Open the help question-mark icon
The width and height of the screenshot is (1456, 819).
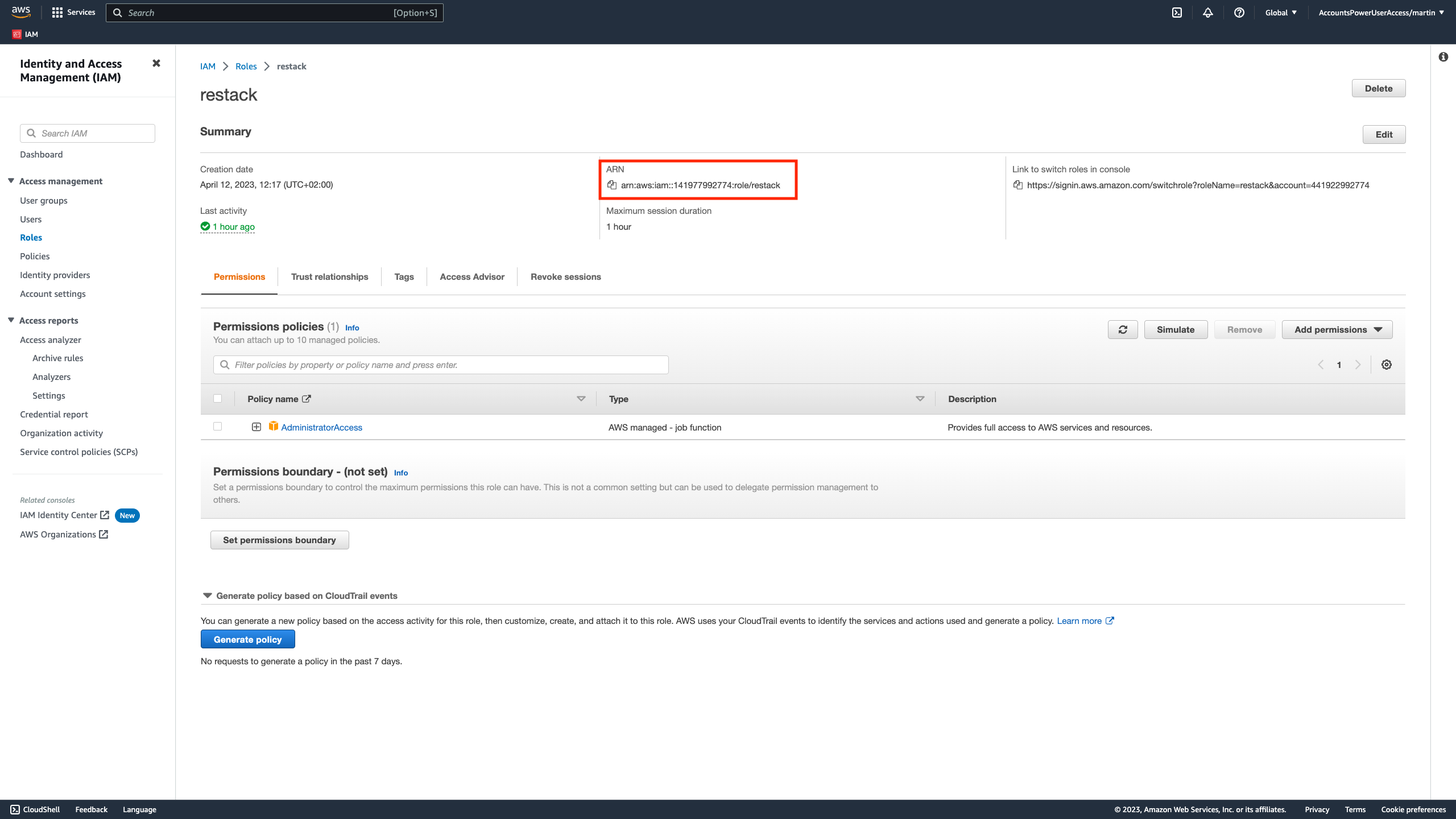(1240, 12)
